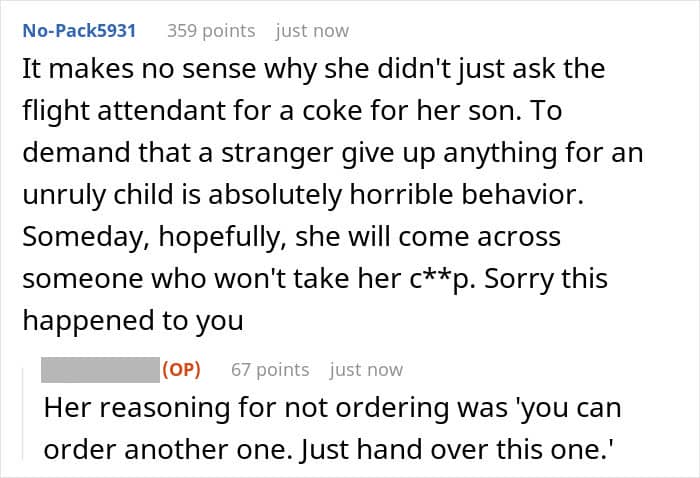Click the phrase 'flight attendant' in the comment
Viewport: 700px width, 478px height.
pos(124,110)
